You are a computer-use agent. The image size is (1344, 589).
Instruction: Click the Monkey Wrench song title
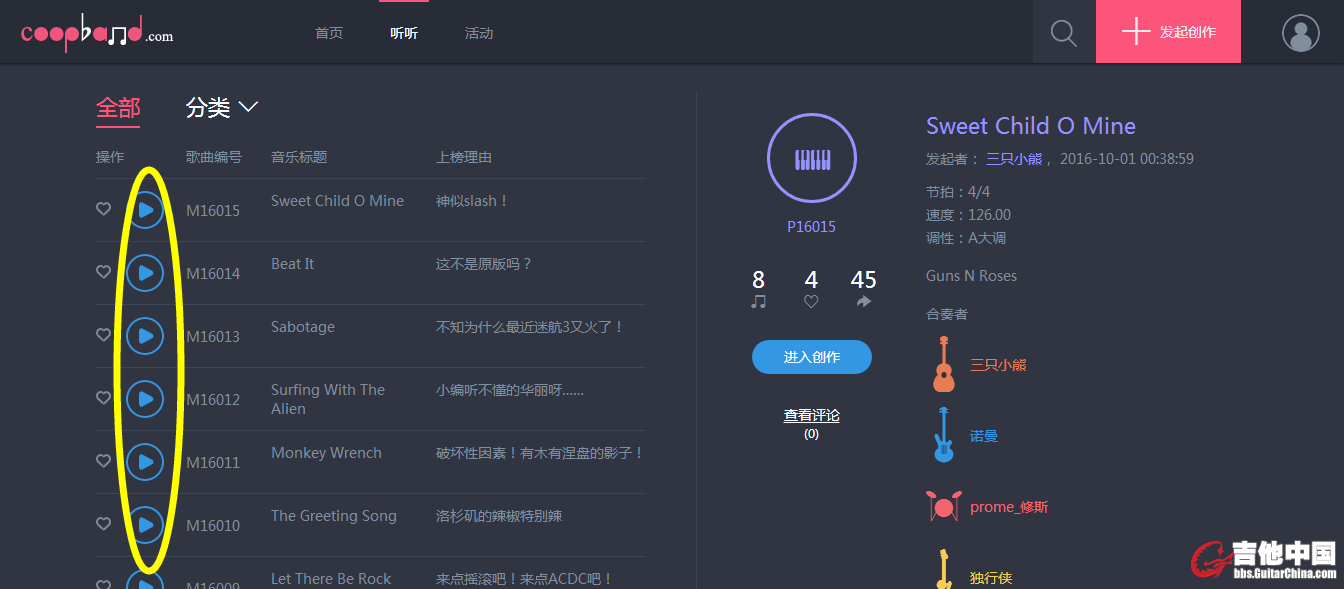(326, 453)
